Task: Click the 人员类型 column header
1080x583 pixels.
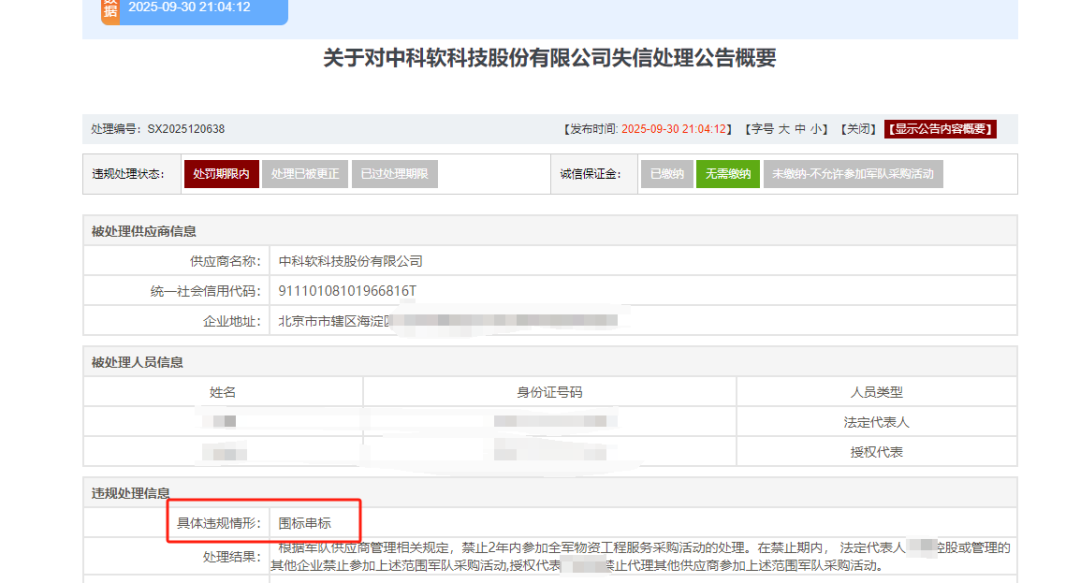Action: 876,392
